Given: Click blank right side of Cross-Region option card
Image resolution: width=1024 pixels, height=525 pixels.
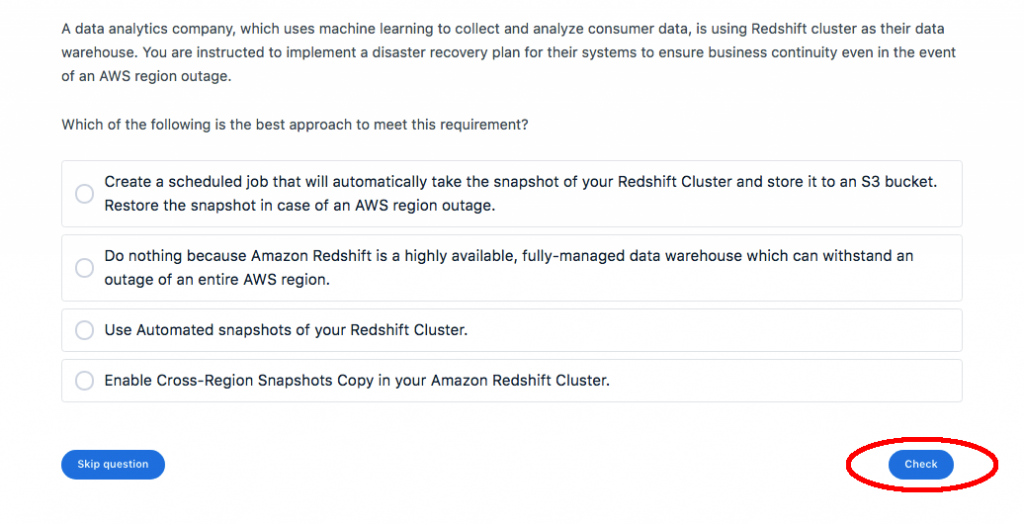Looking at the screenshot, I should pyautogui.click(x=800, y=381).
